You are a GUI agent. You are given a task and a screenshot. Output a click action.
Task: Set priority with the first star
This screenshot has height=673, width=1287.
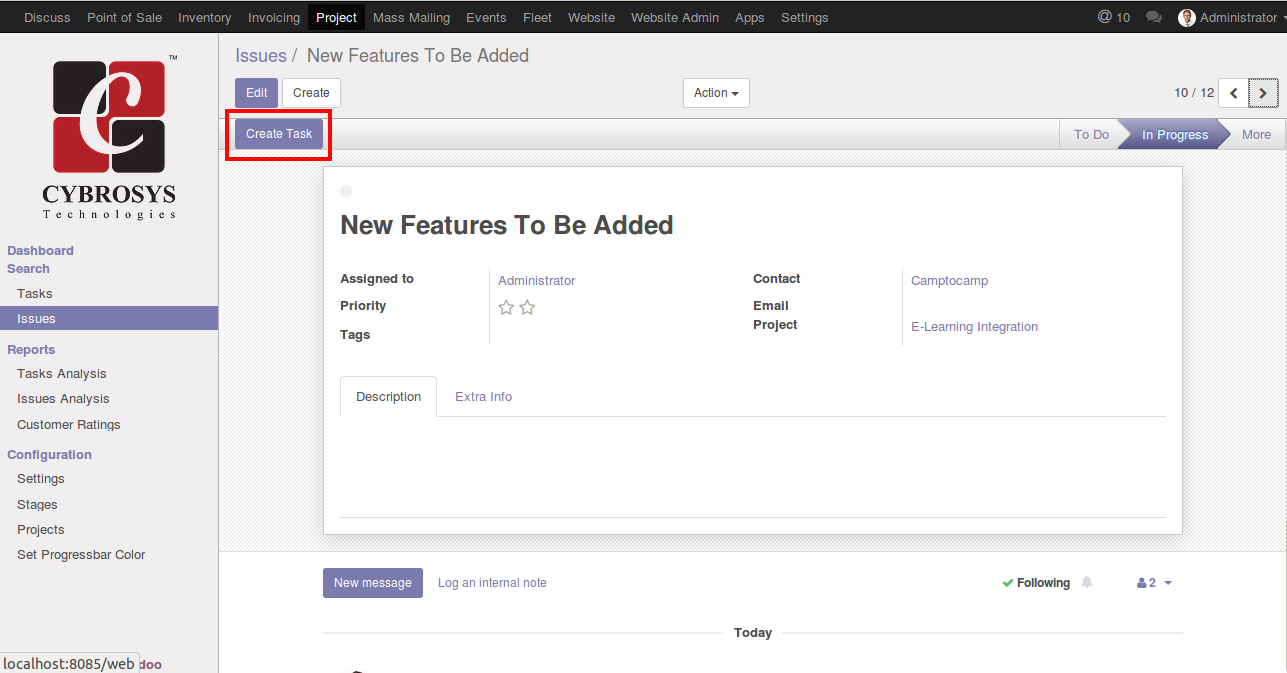coord(506,308)
